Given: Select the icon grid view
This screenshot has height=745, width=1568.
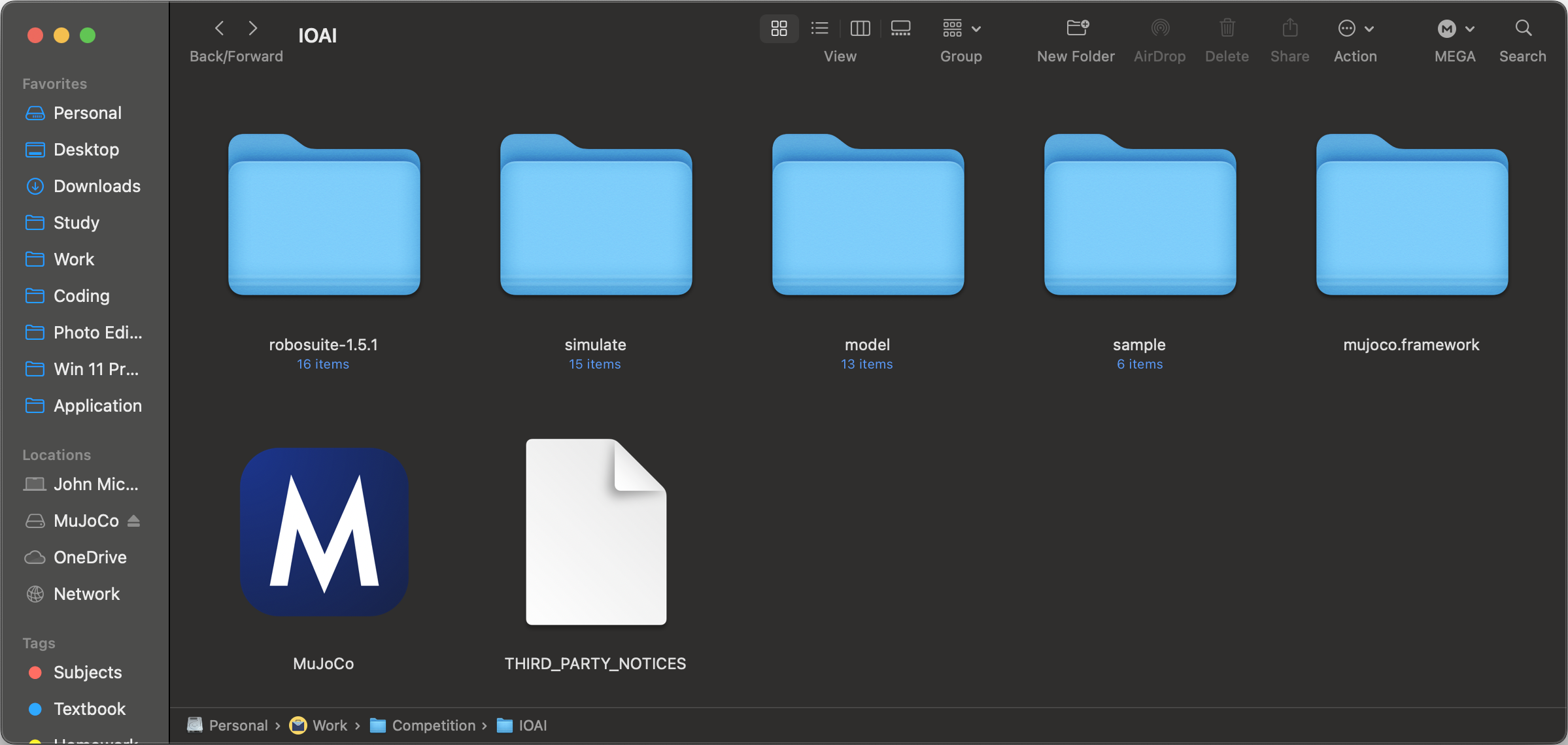Looking at the screenshot, I should 779,28.
